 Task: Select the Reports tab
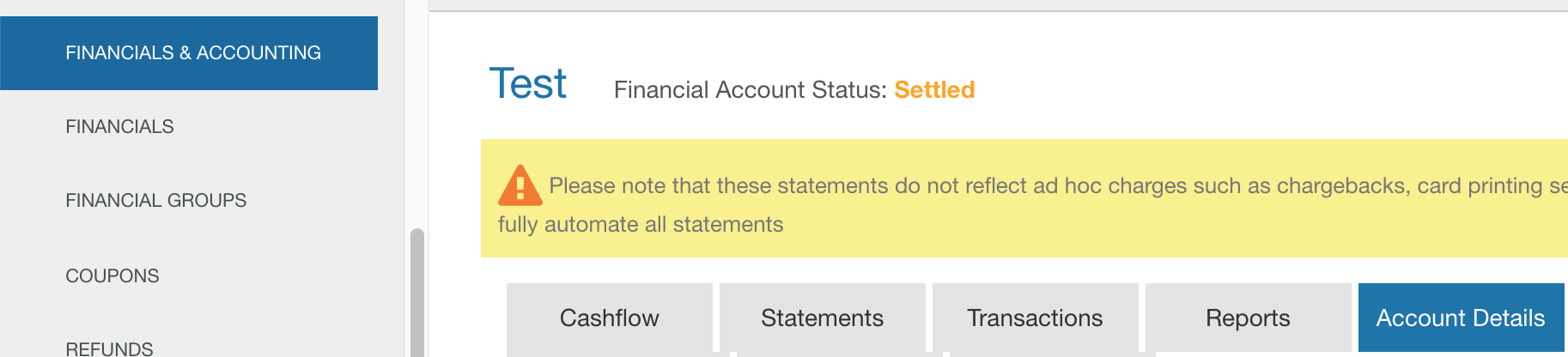pyautogui.click(x=1248, y=318)
